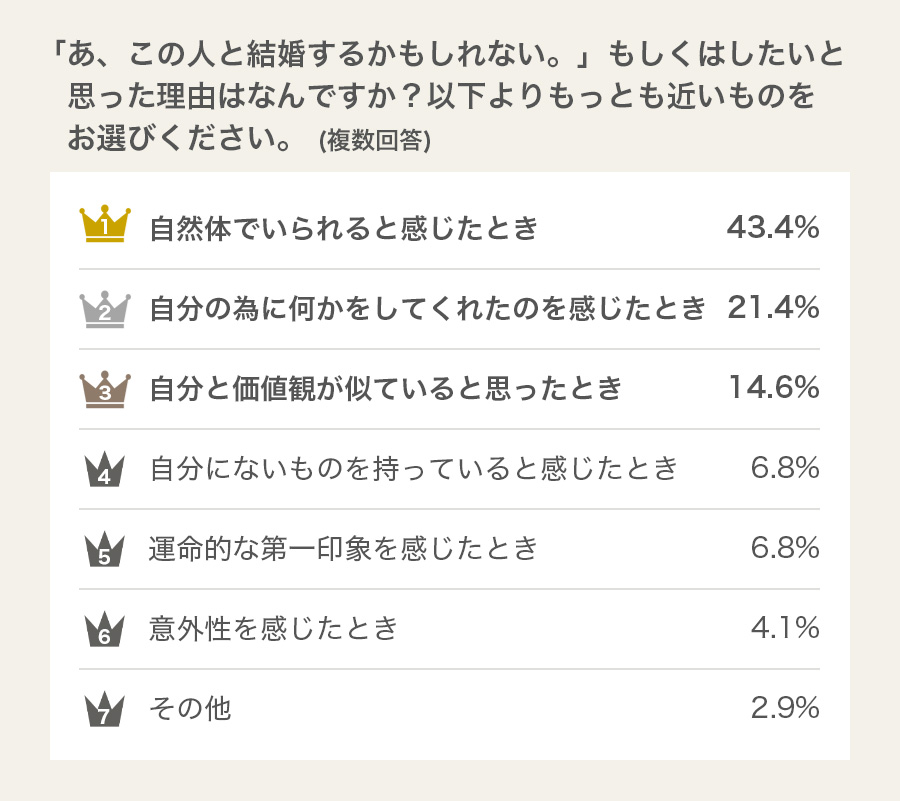Viewport: 900px width, 801px height.
Task: Select the 自分の為に何かをしてくれたのを感じたとき answer text
Action: (428, 308)
